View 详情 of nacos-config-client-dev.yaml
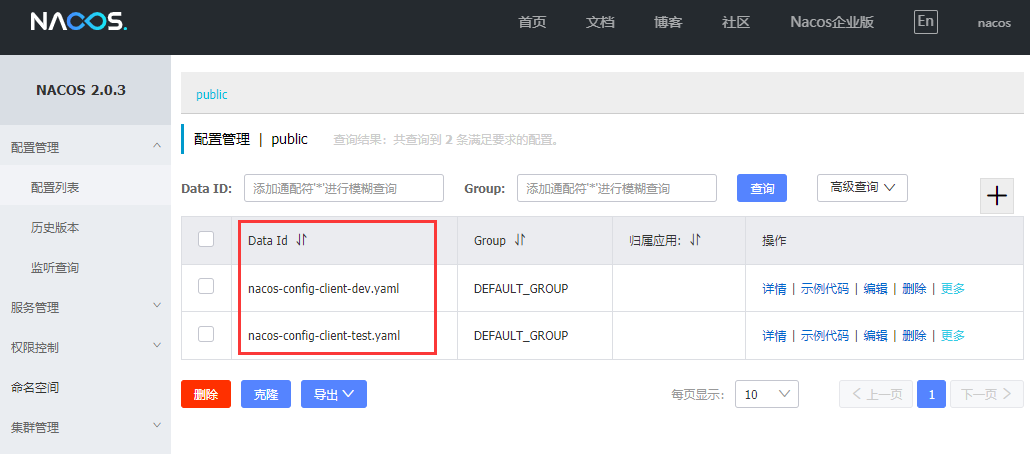The height and width of the screenshot is (454, 1030). pos(774,288)
